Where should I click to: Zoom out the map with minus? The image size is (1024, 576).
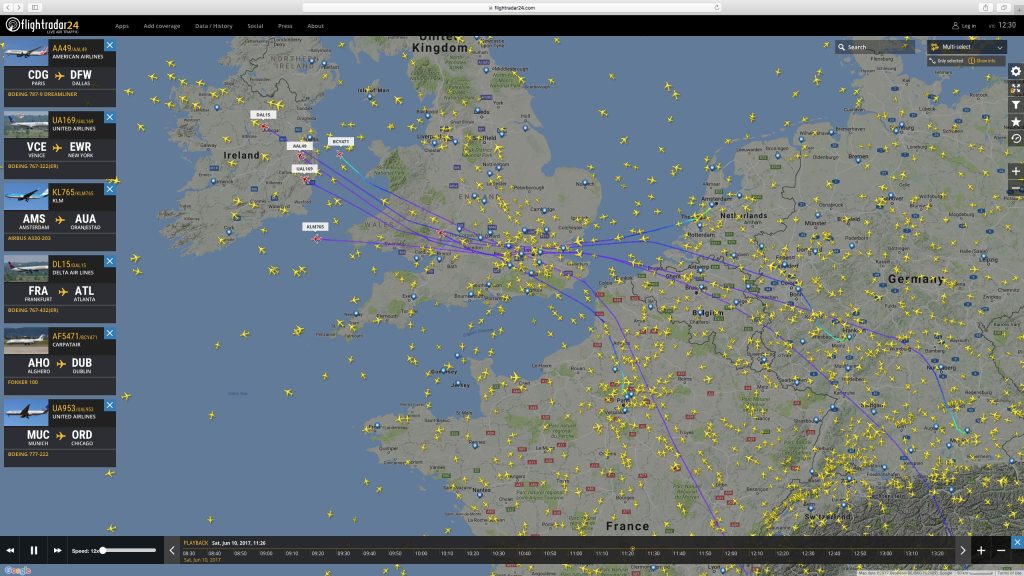coord(1016,189)
